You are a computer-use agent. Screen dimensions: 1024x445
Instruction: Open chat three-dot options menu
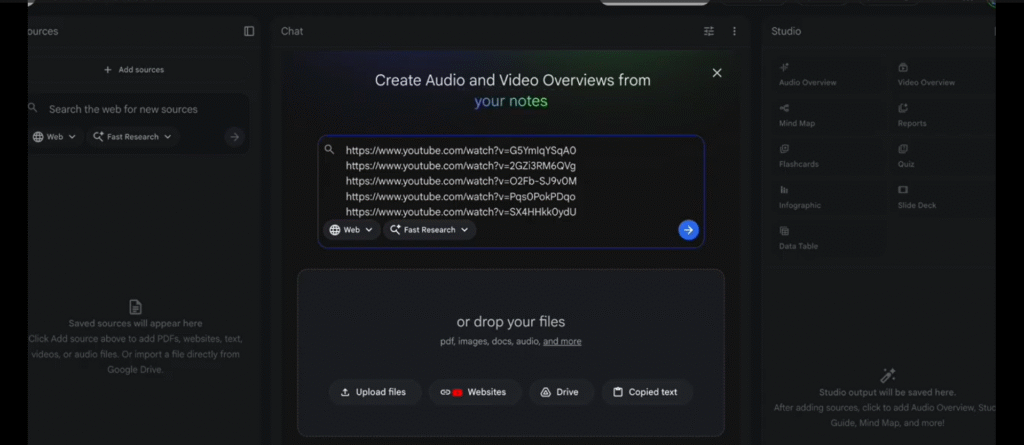point(734,31)
